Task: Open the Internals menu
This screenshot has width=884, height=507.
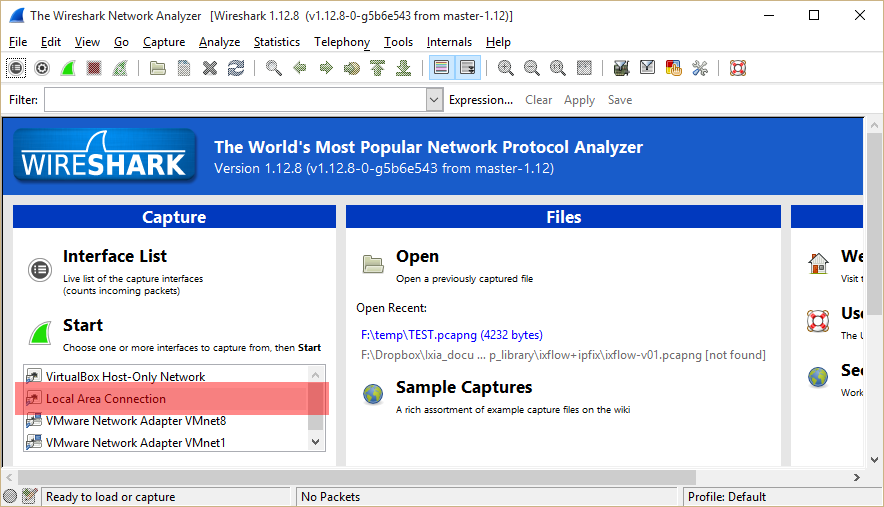Action: (x=449, y=42)
